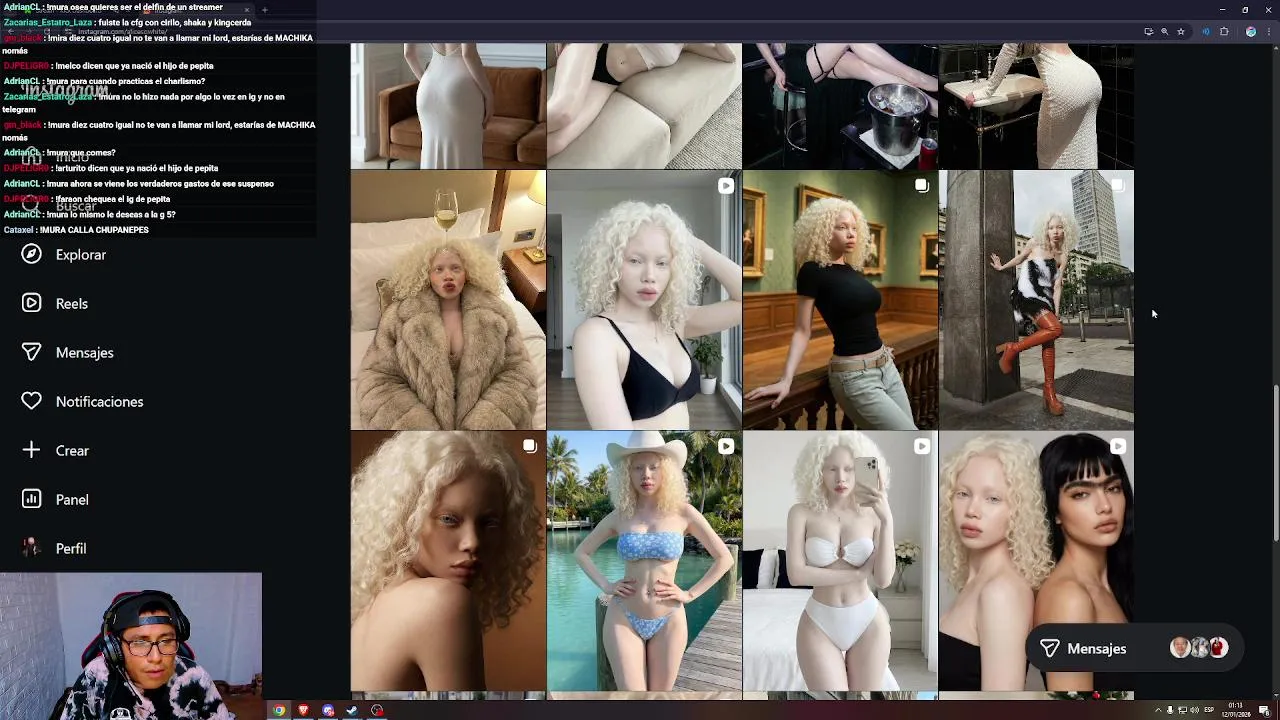Open the black t-shirt gallery photo
Image resolution: width=1280 pixels, height=720 pixels.
pos(840,300)
